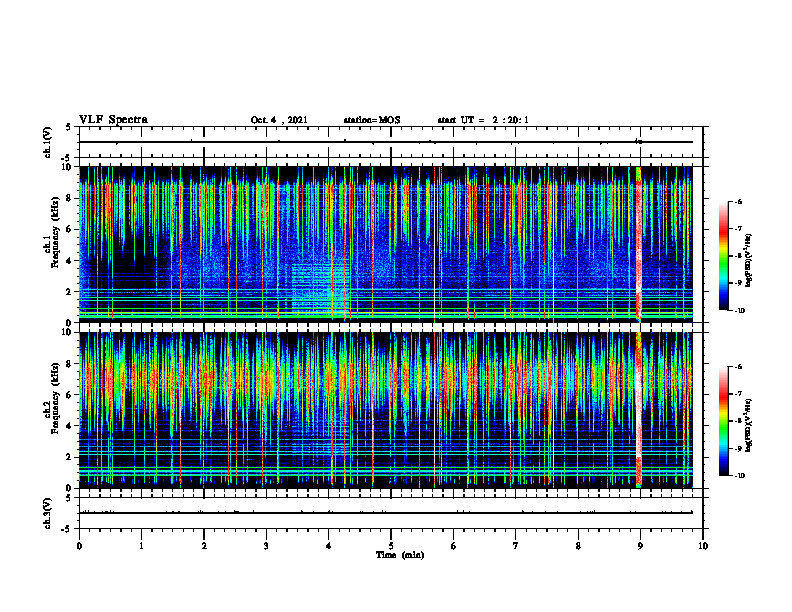This screenshot has width=792, height=612.
Task: Click tick label "3" on the Time axis
Action: point(266,546)
